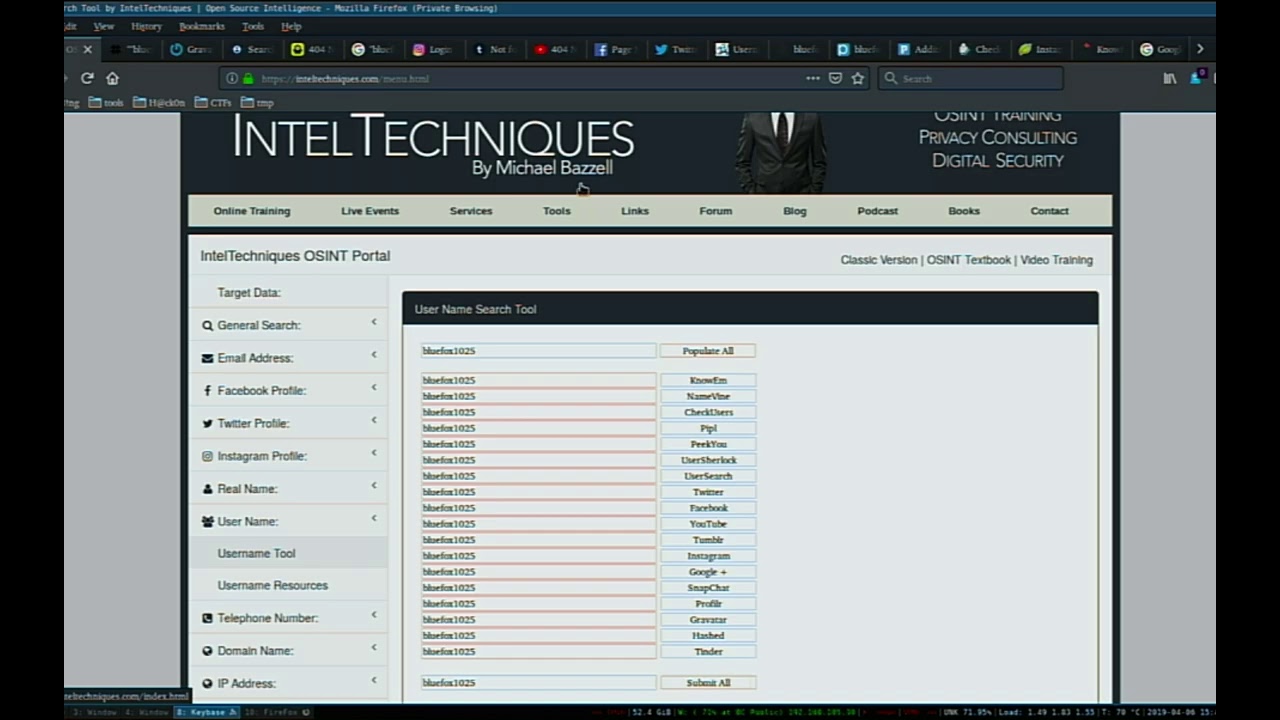Switch to the Tumblr Not Found tab
Image resolution: width=1280 pixels, height=720 pixels.
[494, 49]
